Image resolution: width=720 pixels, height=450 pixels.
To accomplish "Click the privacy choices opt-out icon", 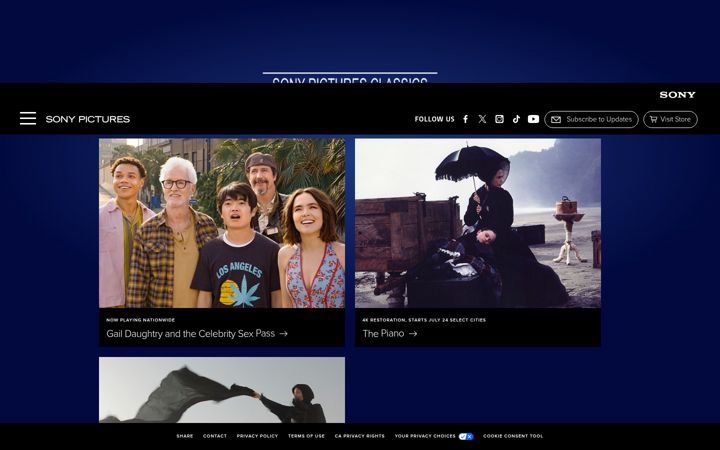I will point(466,436).
